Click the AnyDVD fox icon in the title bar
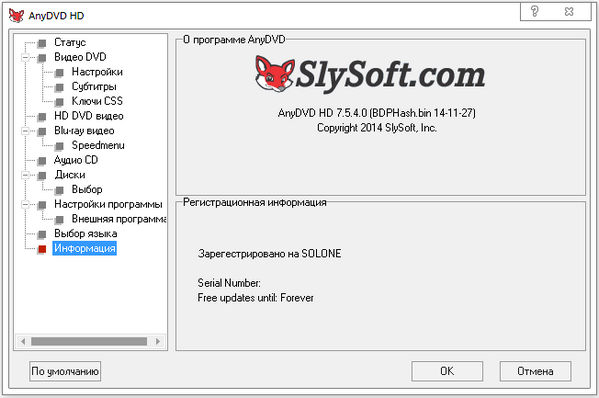This screenshot has width=599, height=398. (x=16, y=16)
